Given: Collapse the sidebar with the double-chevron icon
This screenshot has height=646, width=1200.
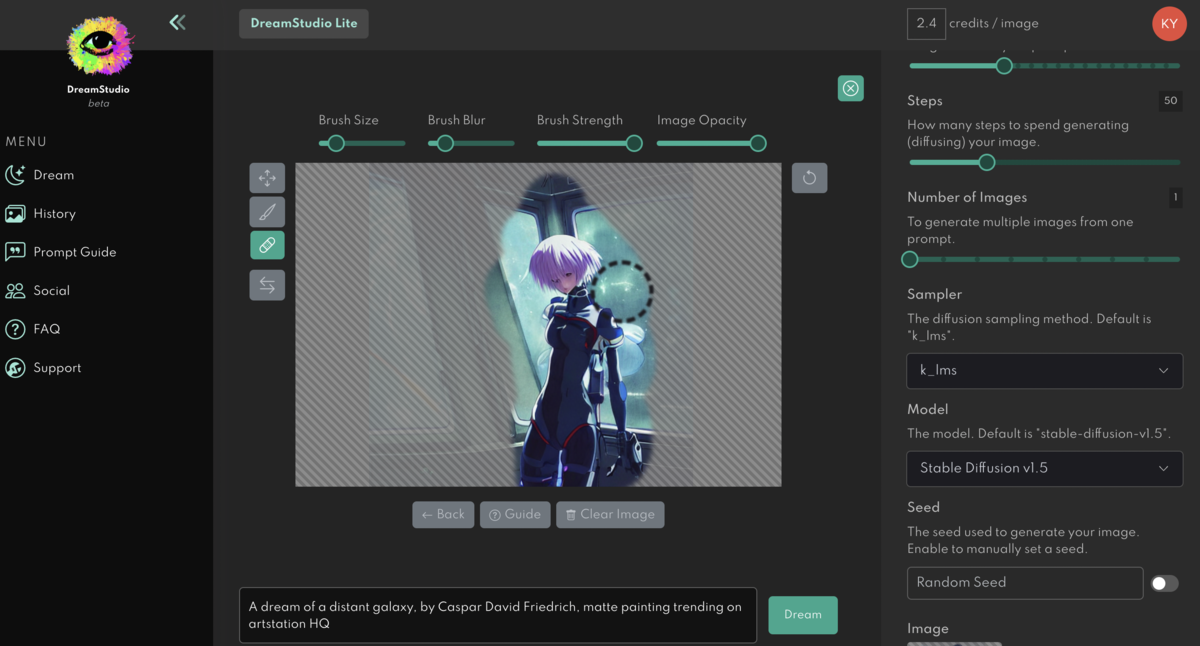Looking at the screenshot, I should [x=177, y=21].
